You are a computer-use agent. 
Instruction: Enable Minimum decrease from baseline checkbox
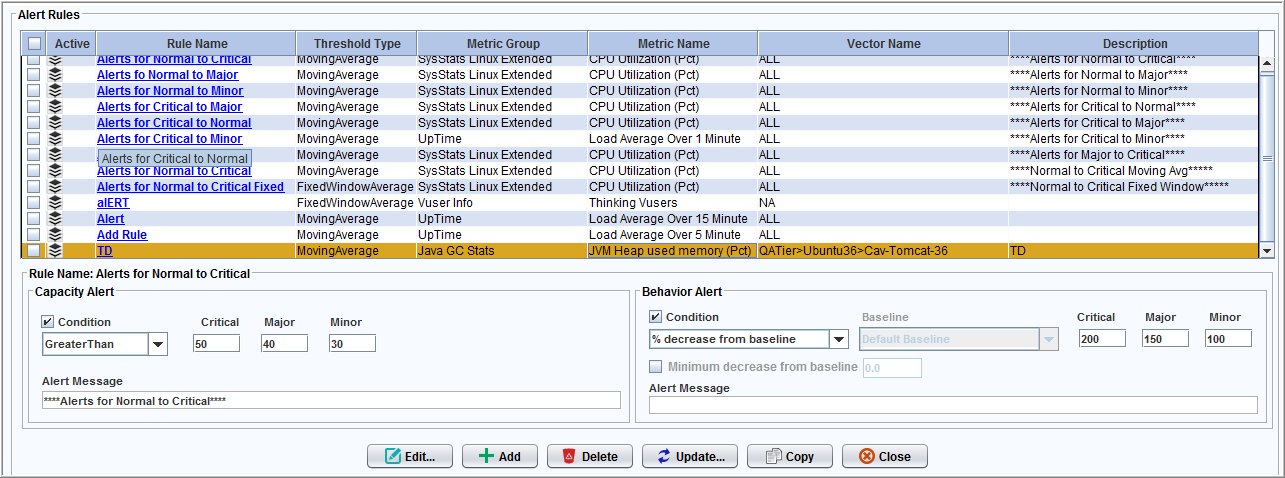[x=656, y=367]
